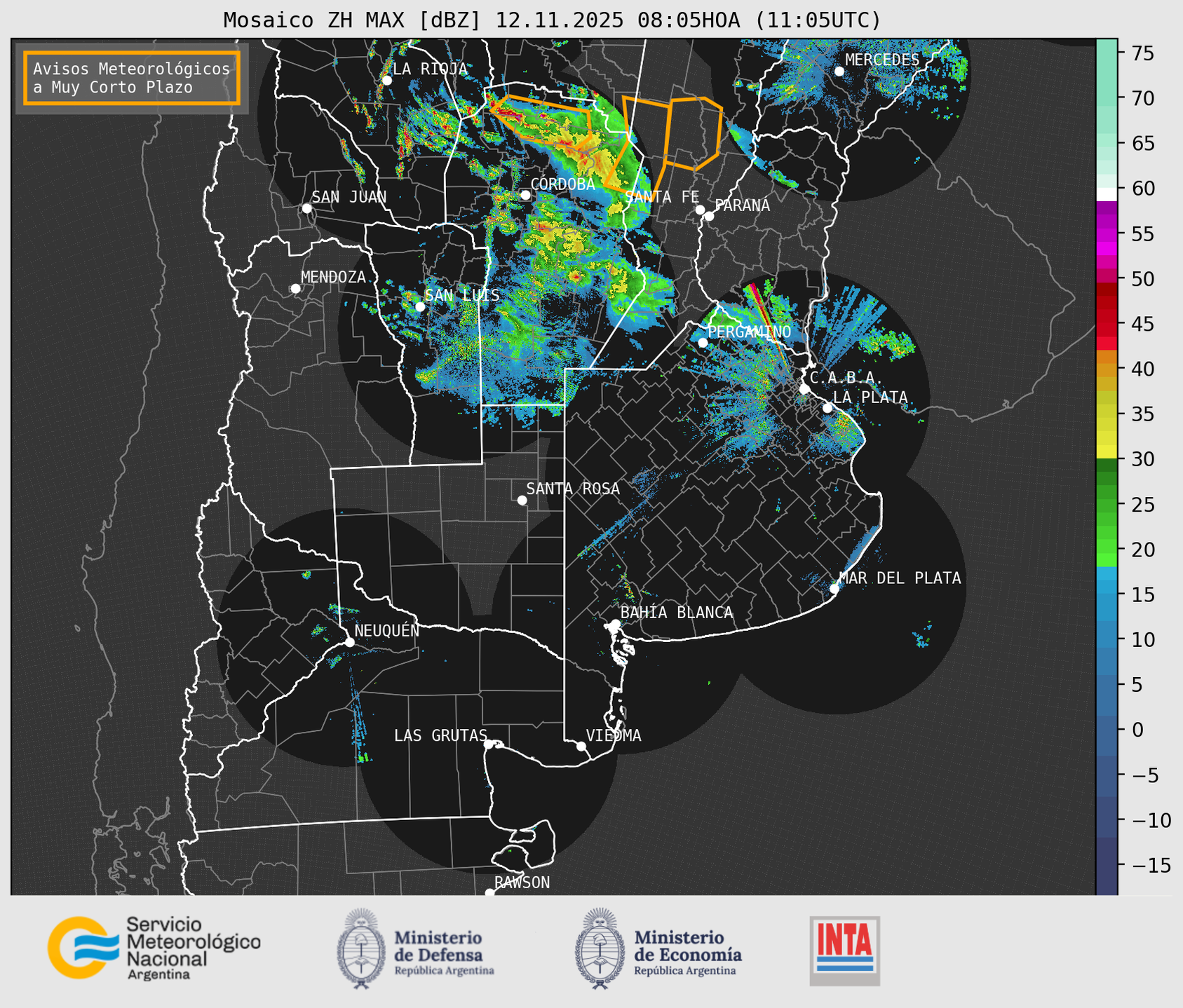Viewport: 1183px width, 1008px height.
Task: Click the MERCEDES label
Action: [882, 60]
